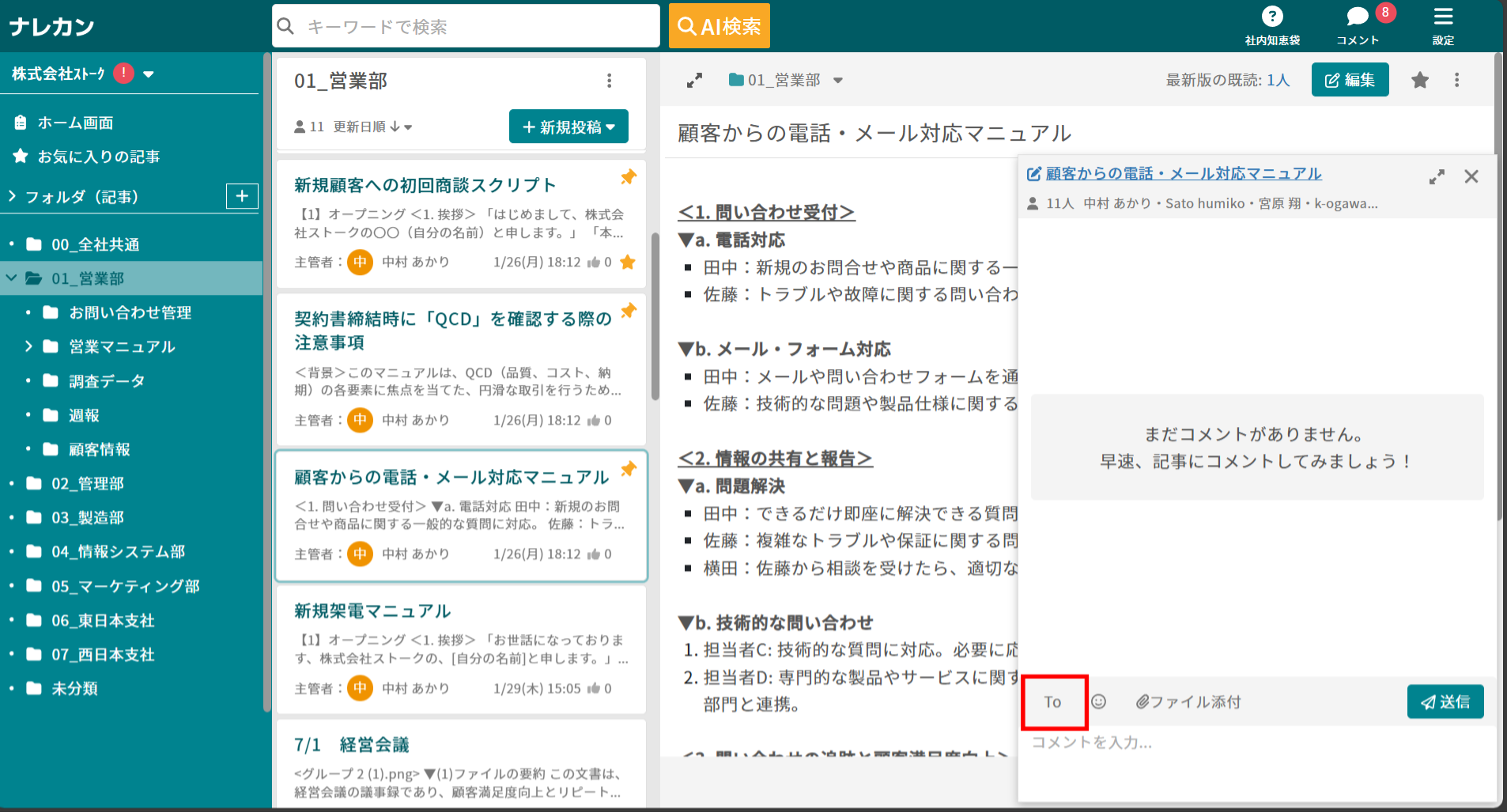The height and width of the screenshot is (812, 1507).
Task: Open three-dot menu beside 01_営業部 heading
Action: pyautogui.click(x=609, y=80)
